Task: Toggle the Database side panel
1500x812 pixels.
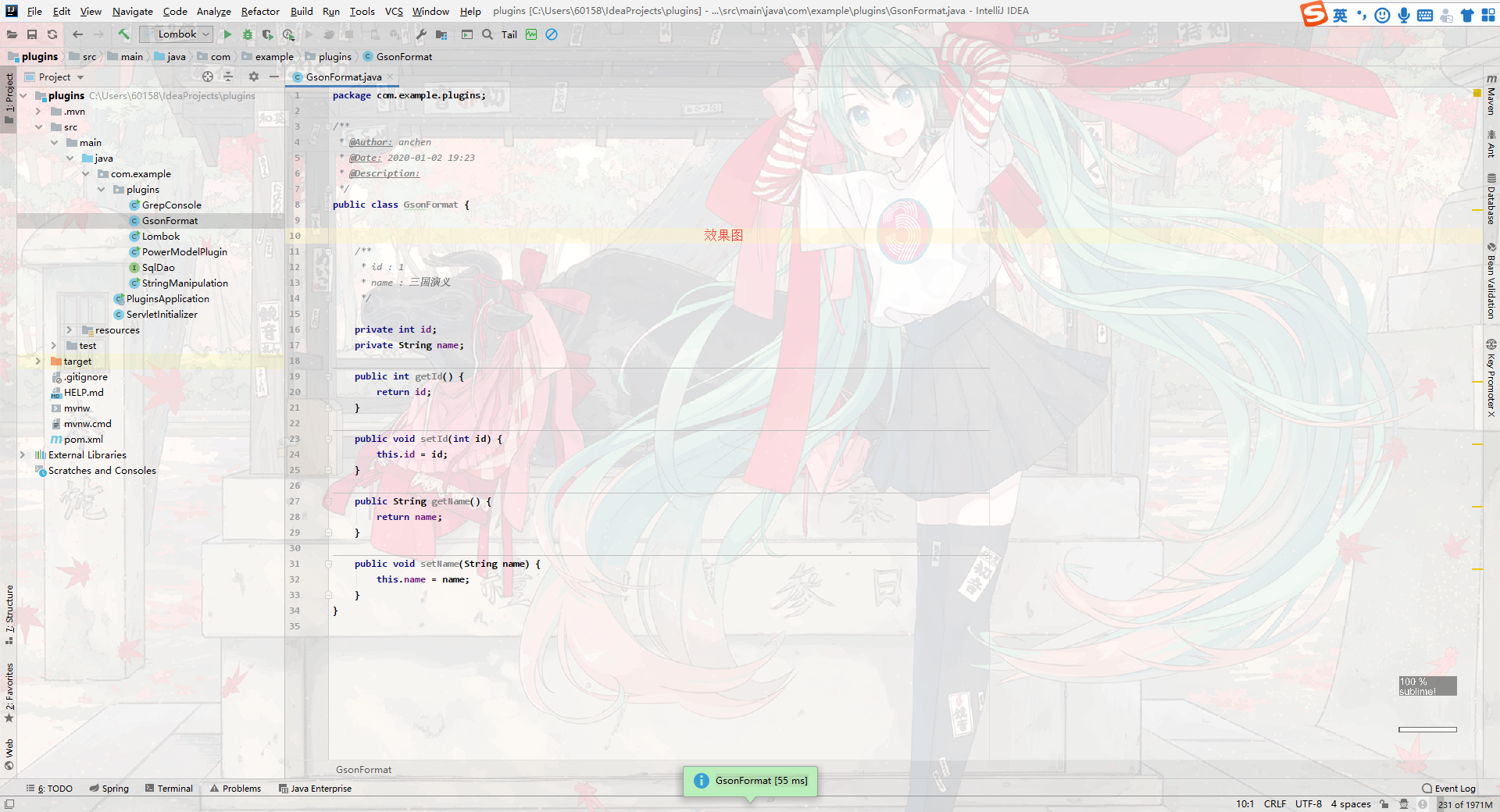Action: coord(1491,199)
